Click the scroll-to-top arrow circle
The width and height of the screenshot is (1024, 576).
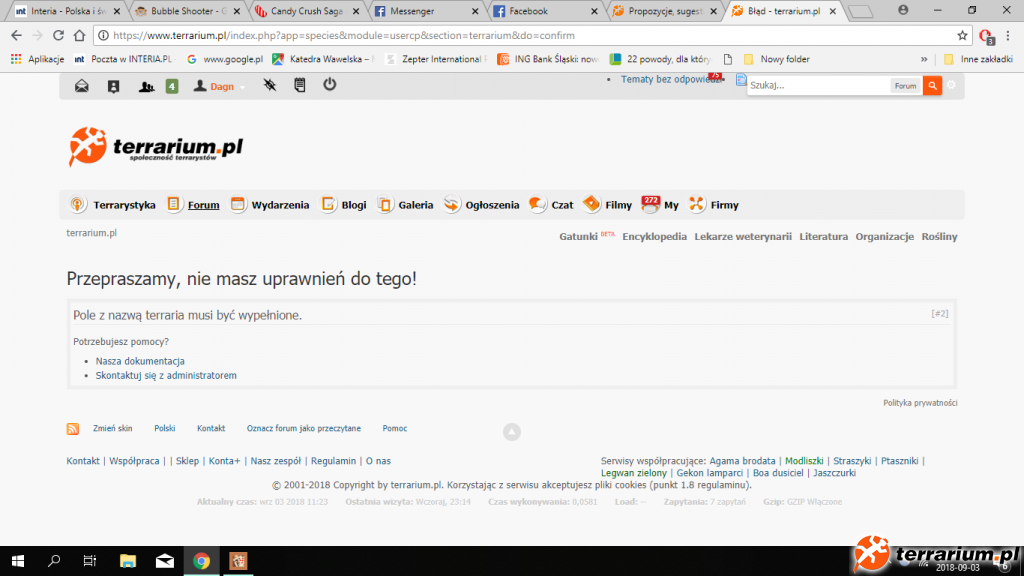tap(512, 432)
